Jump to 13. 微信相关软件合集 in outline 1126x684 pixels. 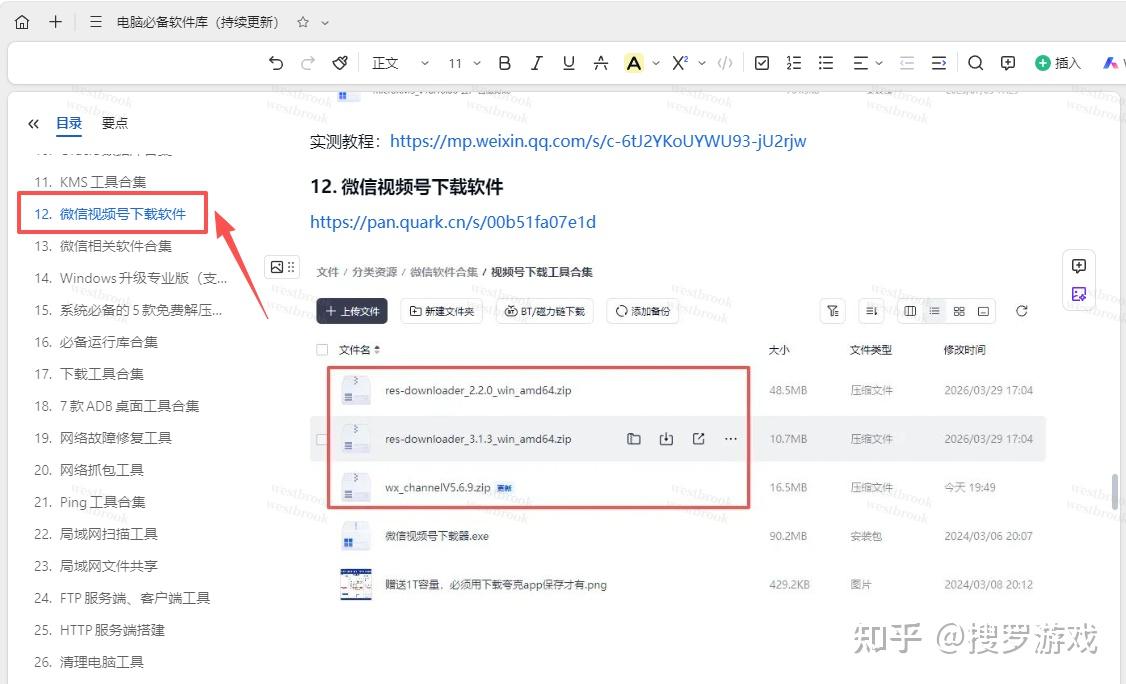tap(103, 246)
